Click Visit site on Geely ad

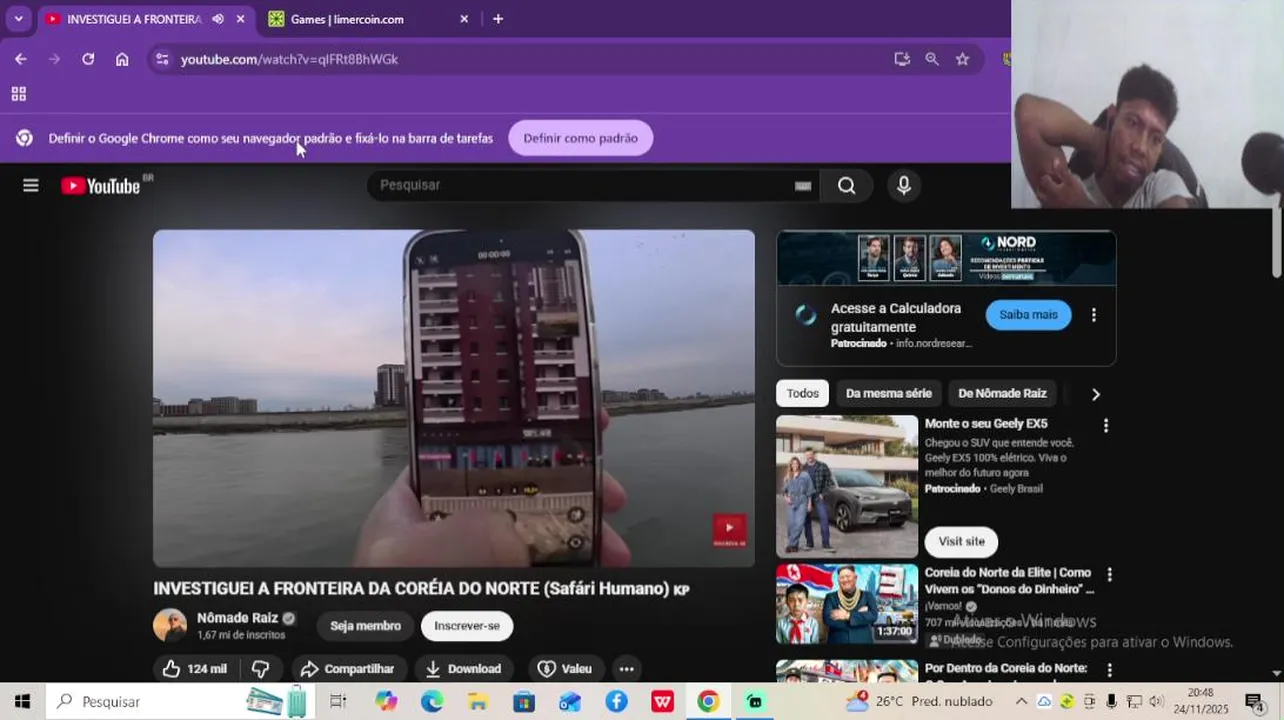coord(961,541)
